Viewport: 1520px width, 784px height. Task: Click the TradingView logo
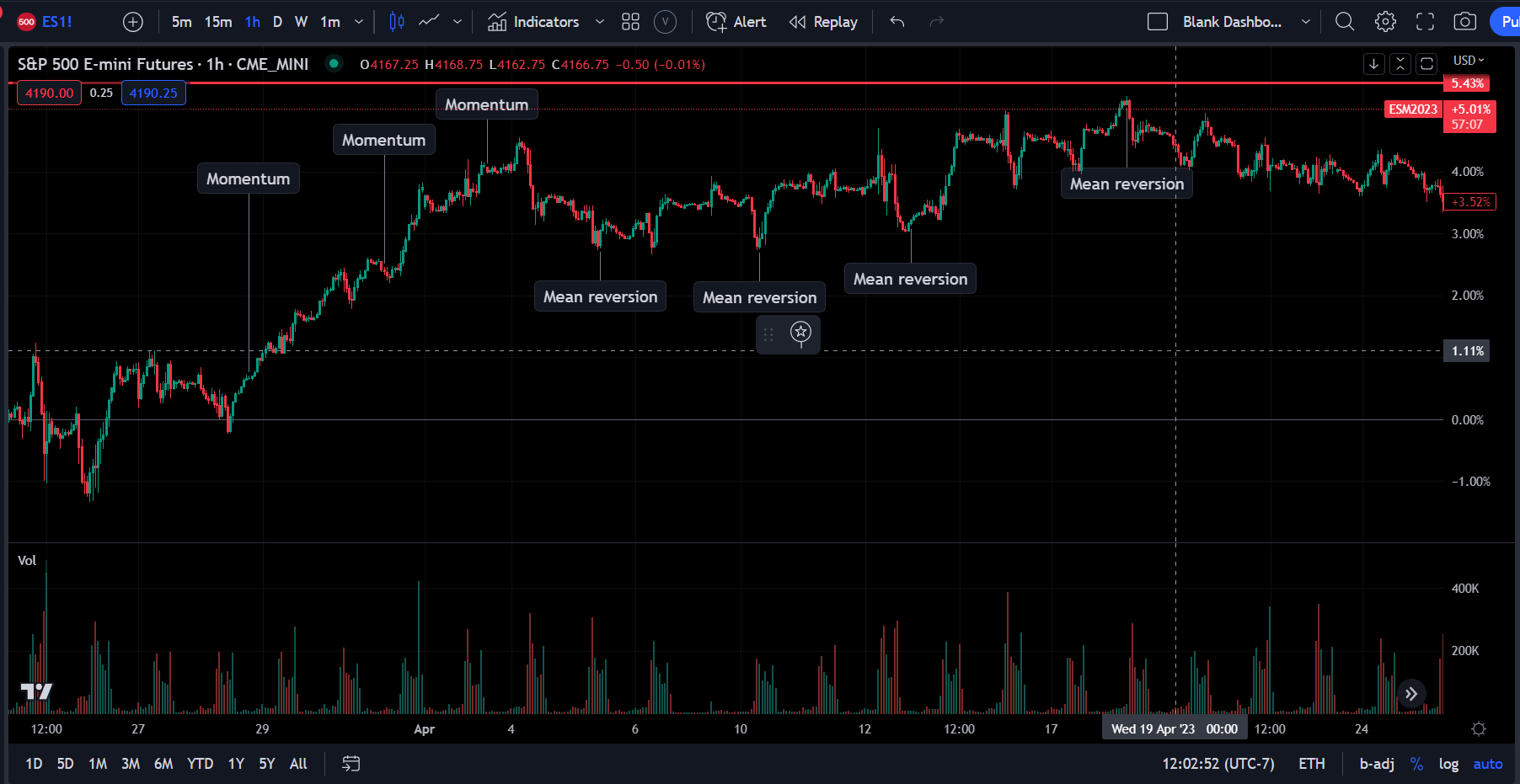36,691
